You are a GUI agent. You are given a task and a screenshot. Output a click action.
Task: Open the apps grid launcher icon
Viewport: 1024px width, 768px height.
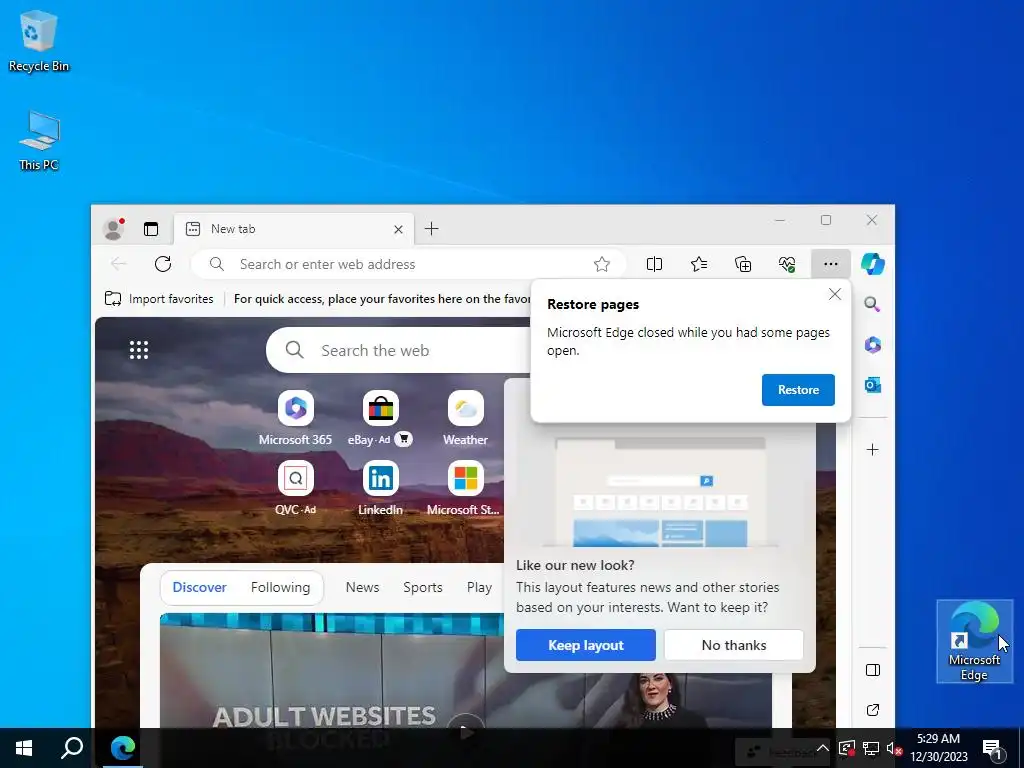pyautogui.click(x=138, y=350)
